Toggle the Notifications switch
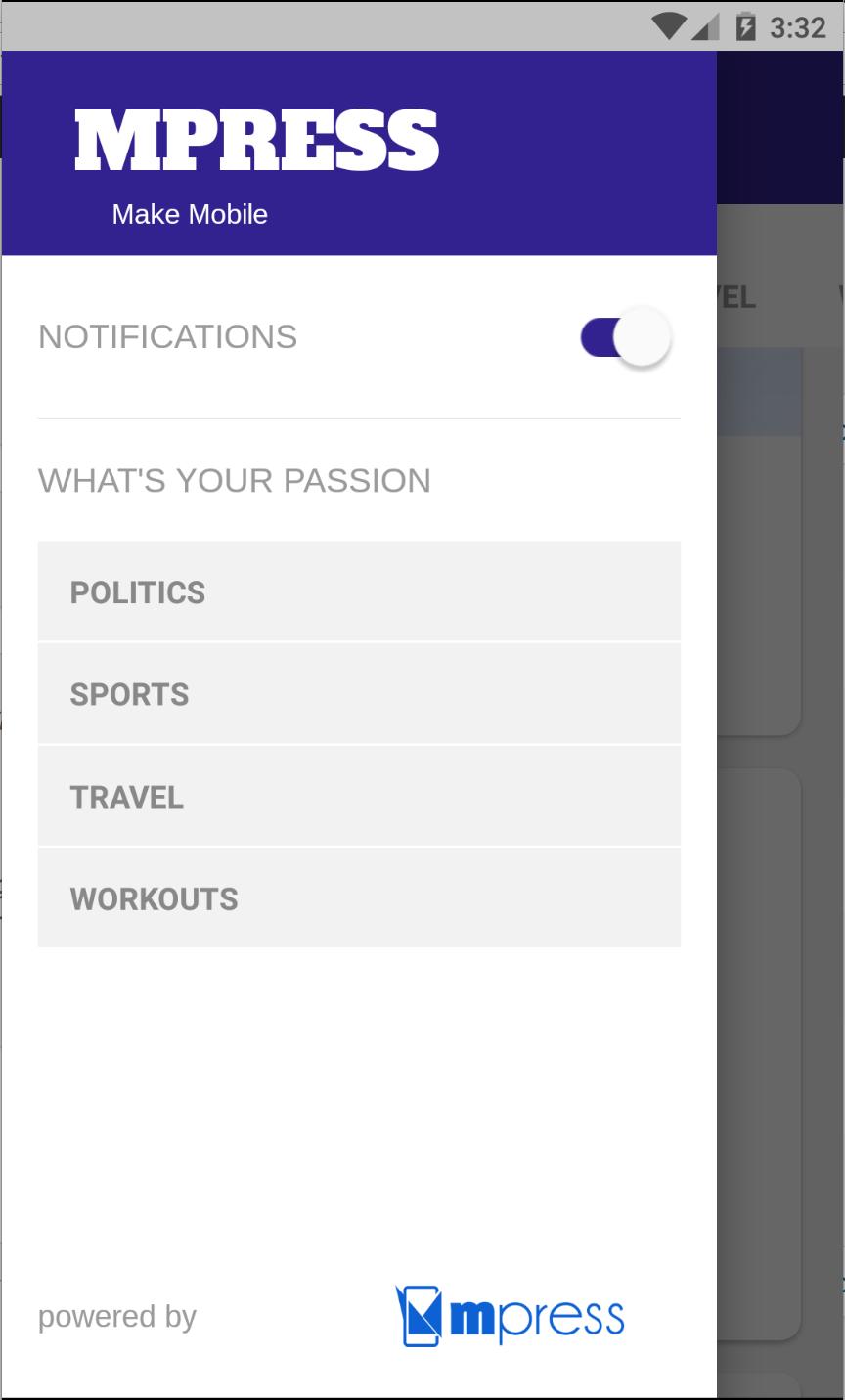 click(x=626, y=337)
